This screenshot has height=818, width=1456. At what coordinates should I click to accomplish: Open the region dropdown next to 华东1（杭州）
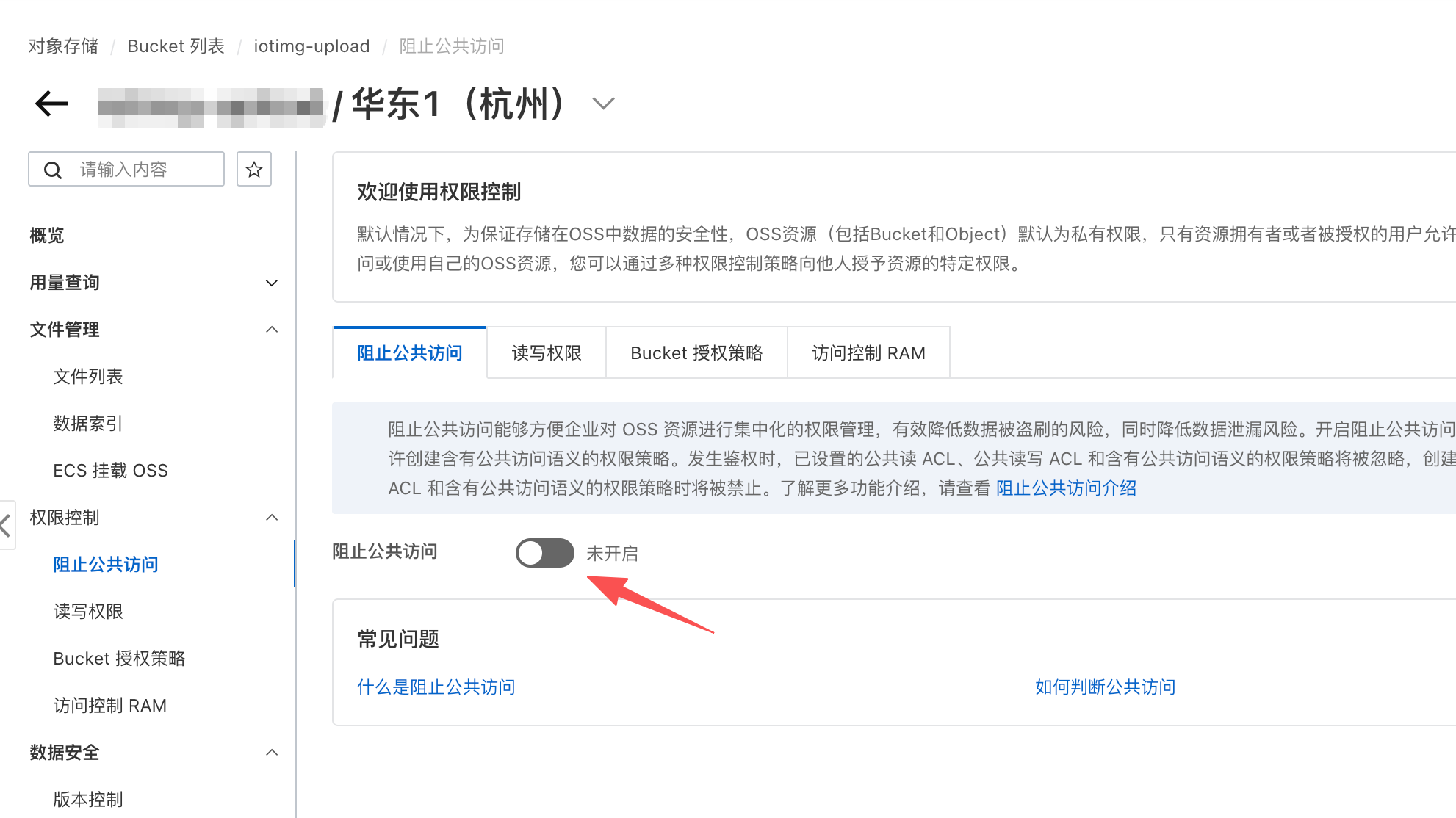pos(603,104)
